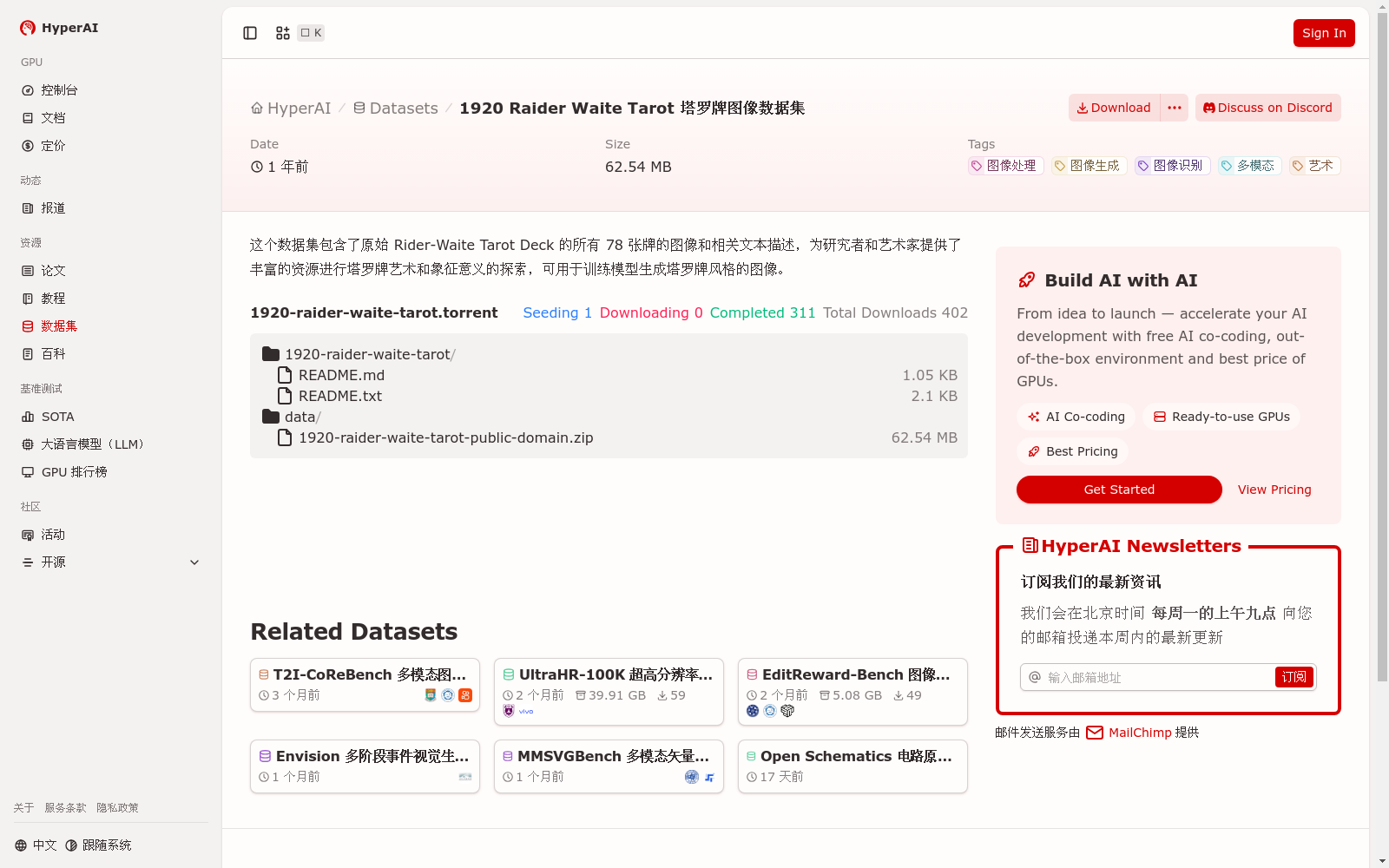Screen dimensions: 1389x868
Task: Open the MailChimp link
Action: (x=1129, y=733)
